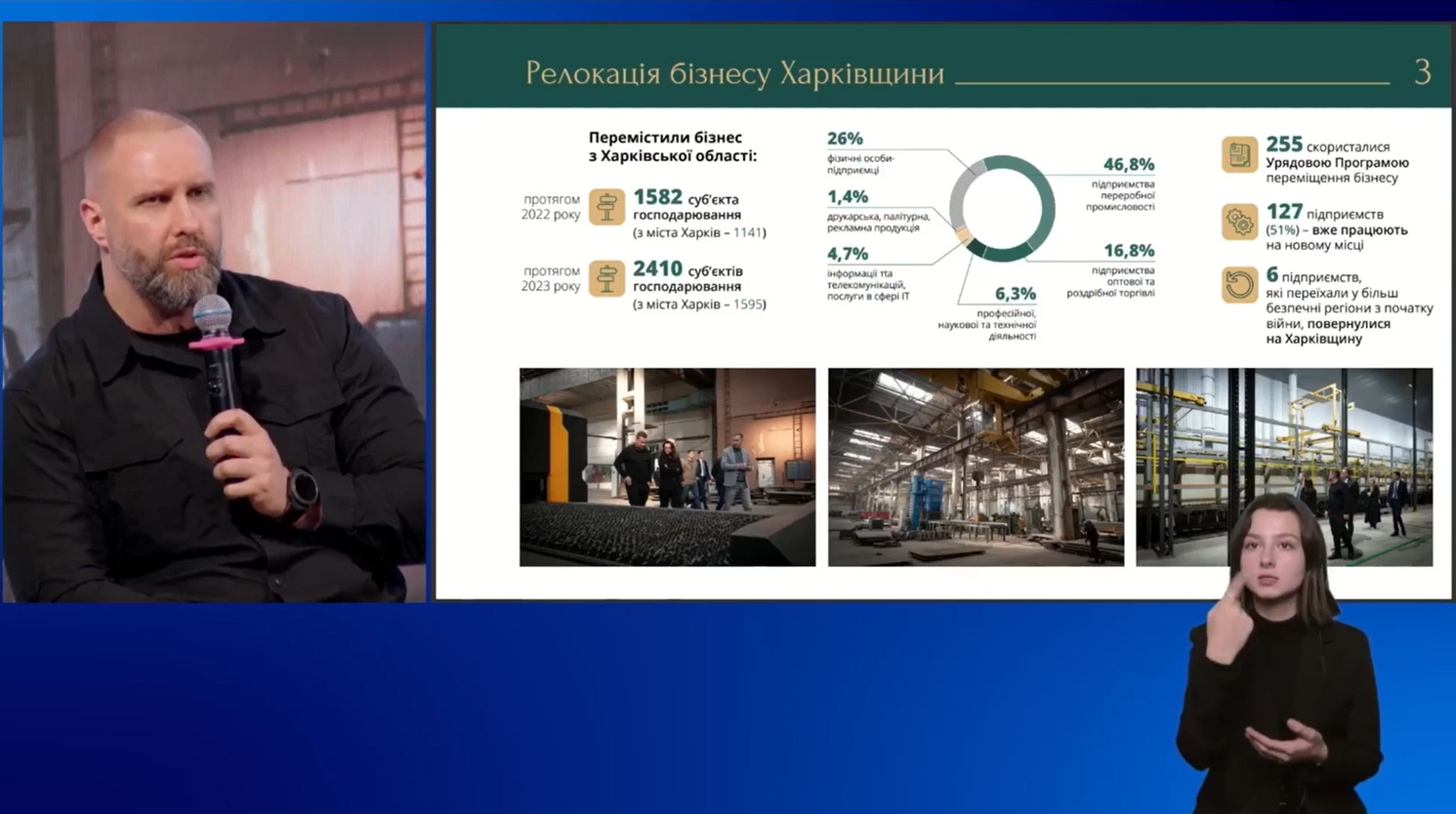Select the 6,3% chart label
The image size is (1456, 814).
1015,294
